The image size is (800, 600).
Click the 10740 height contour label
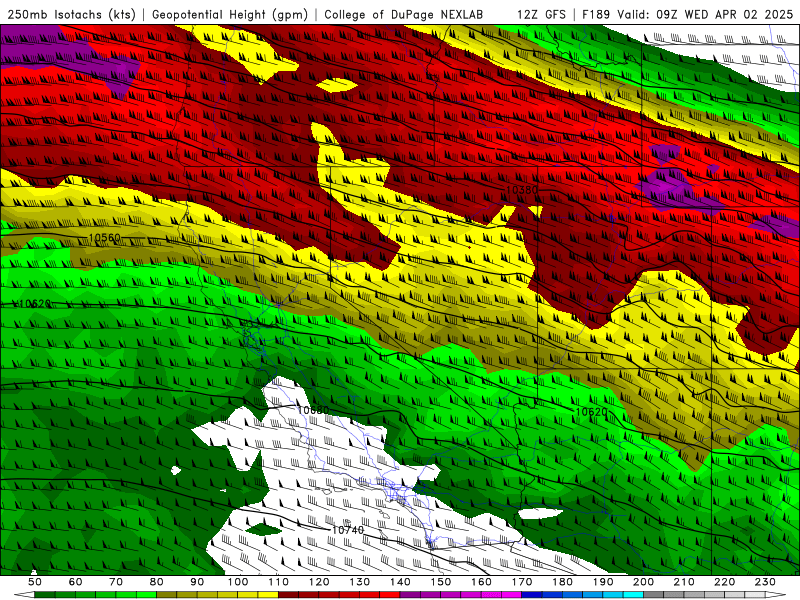pyautogui.click(x=348, y=530)
